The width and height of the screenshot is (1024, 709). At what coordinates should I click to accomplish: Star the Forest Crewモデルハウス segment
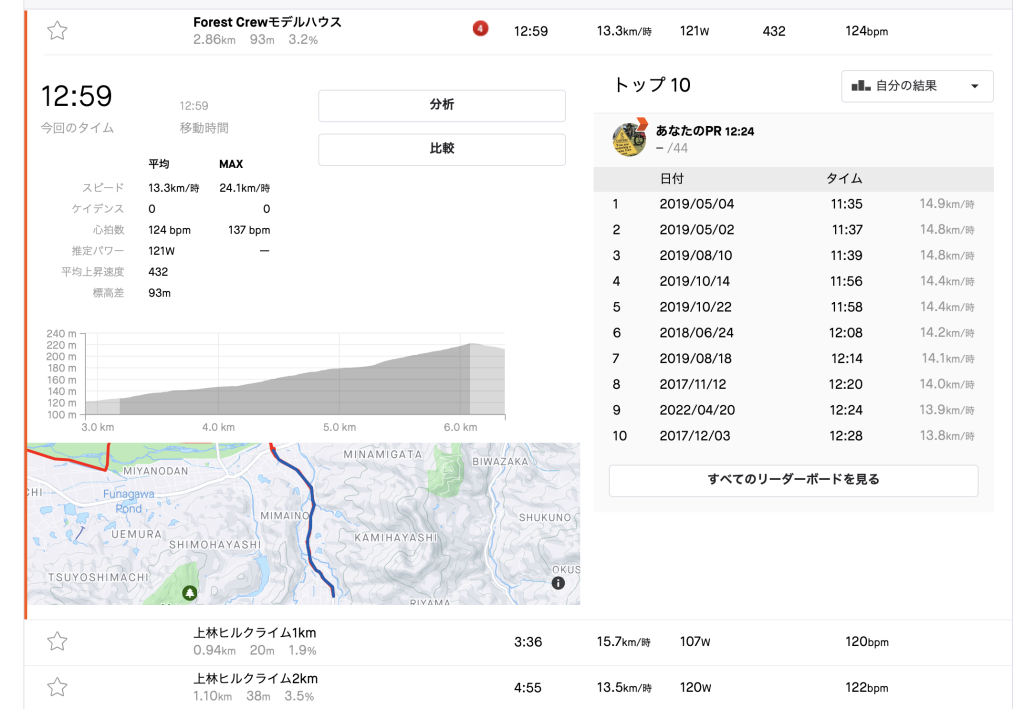click(57, 31)
